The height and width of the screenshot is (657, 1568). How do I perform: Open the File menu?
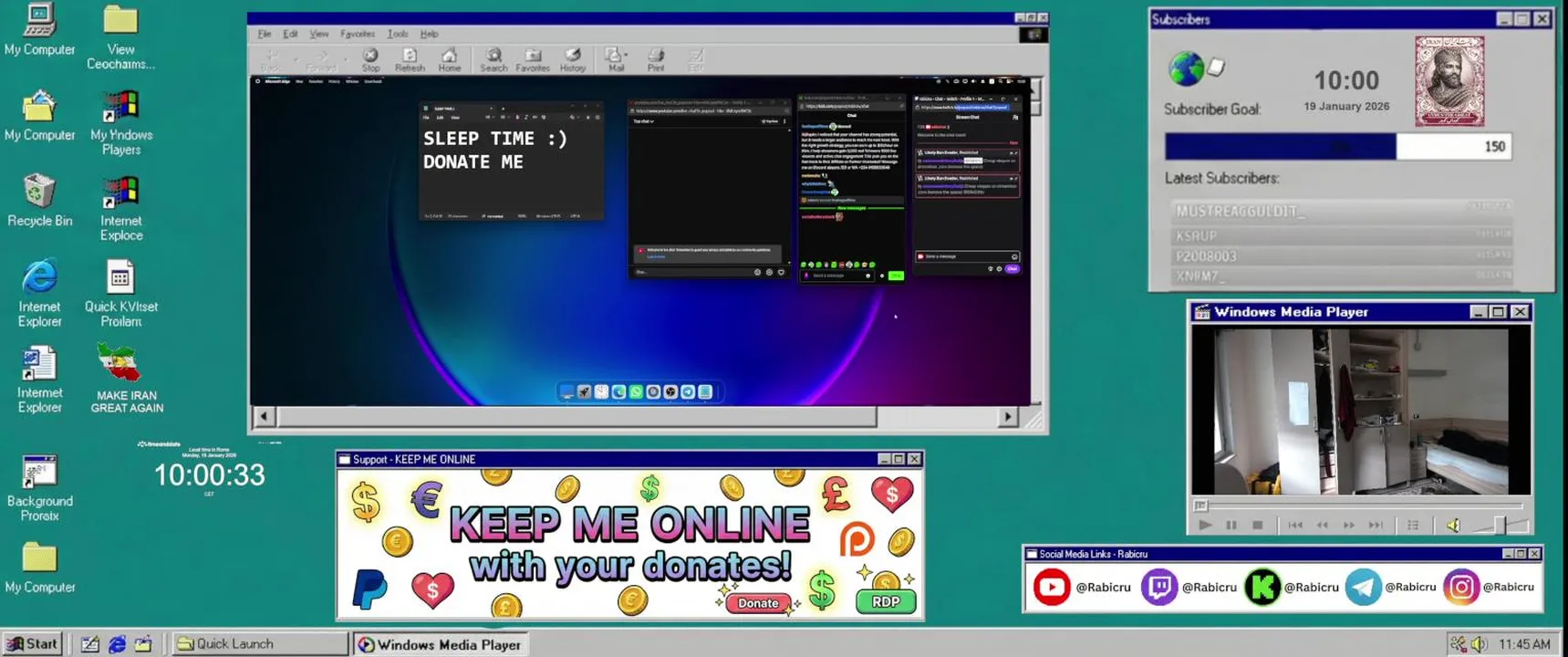click(x=265, y=34)
